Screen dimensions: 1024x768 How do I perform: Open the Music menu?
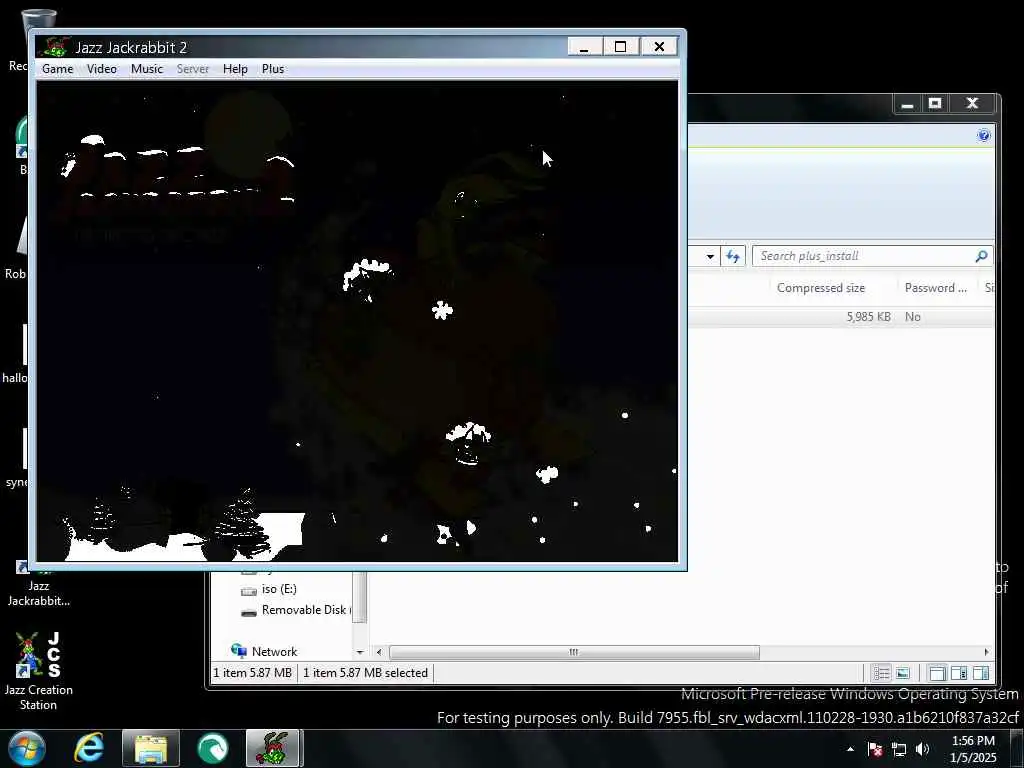(x=147, y=69)
